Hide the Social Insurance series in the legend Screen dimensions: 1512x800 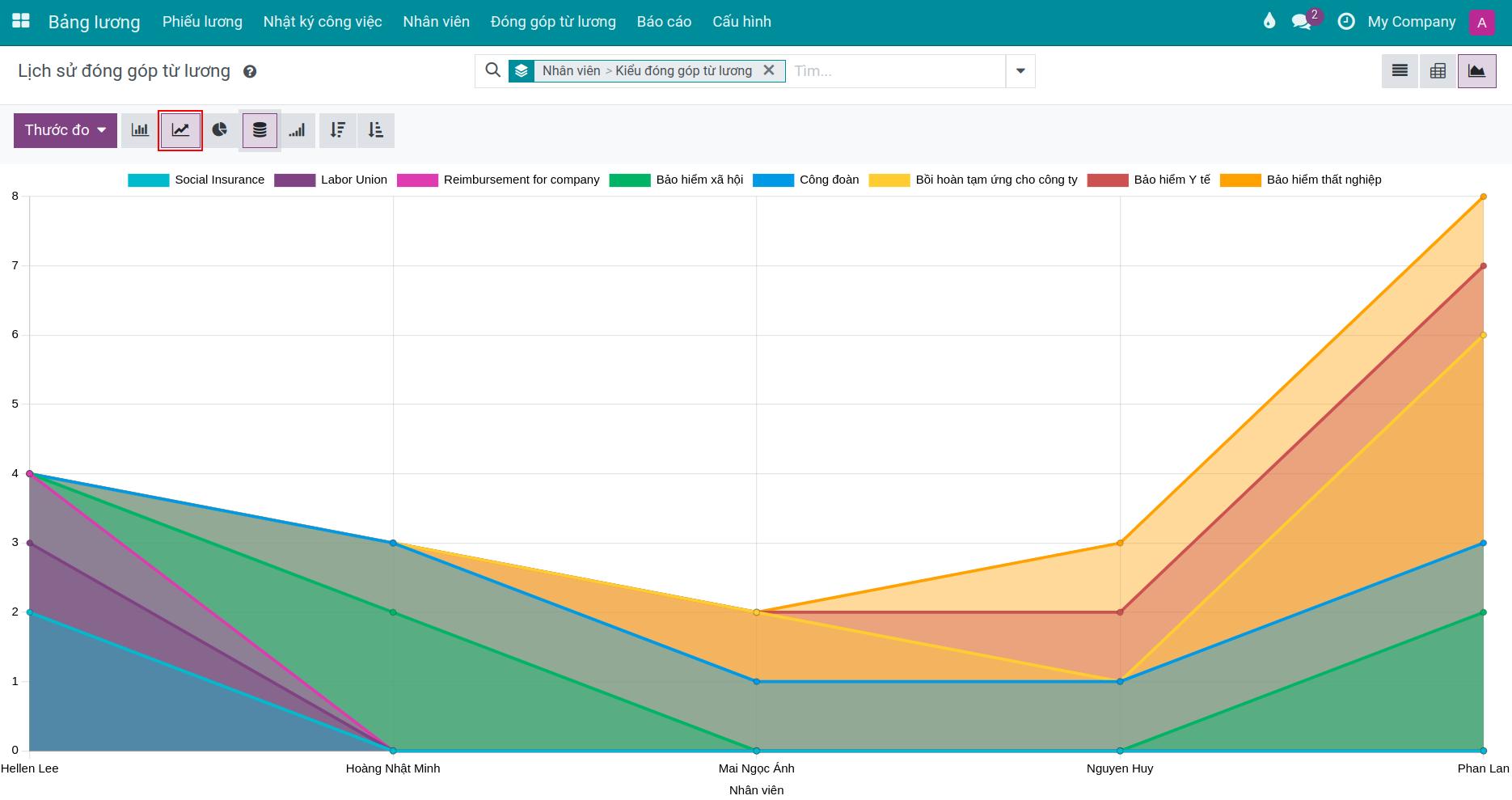[x=196, y=180]
